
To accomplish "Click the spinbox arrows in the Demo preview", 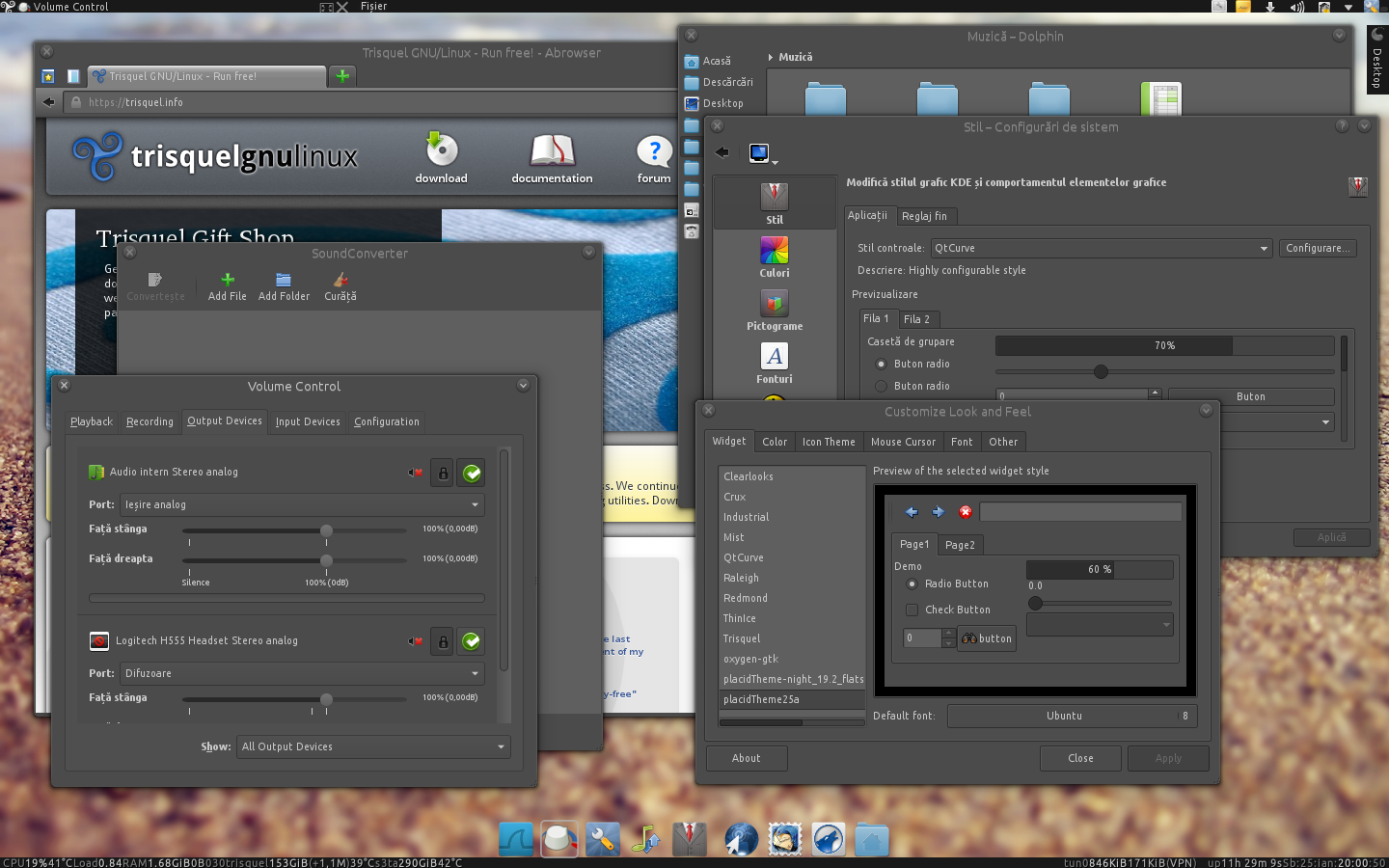I will [948, 638].
